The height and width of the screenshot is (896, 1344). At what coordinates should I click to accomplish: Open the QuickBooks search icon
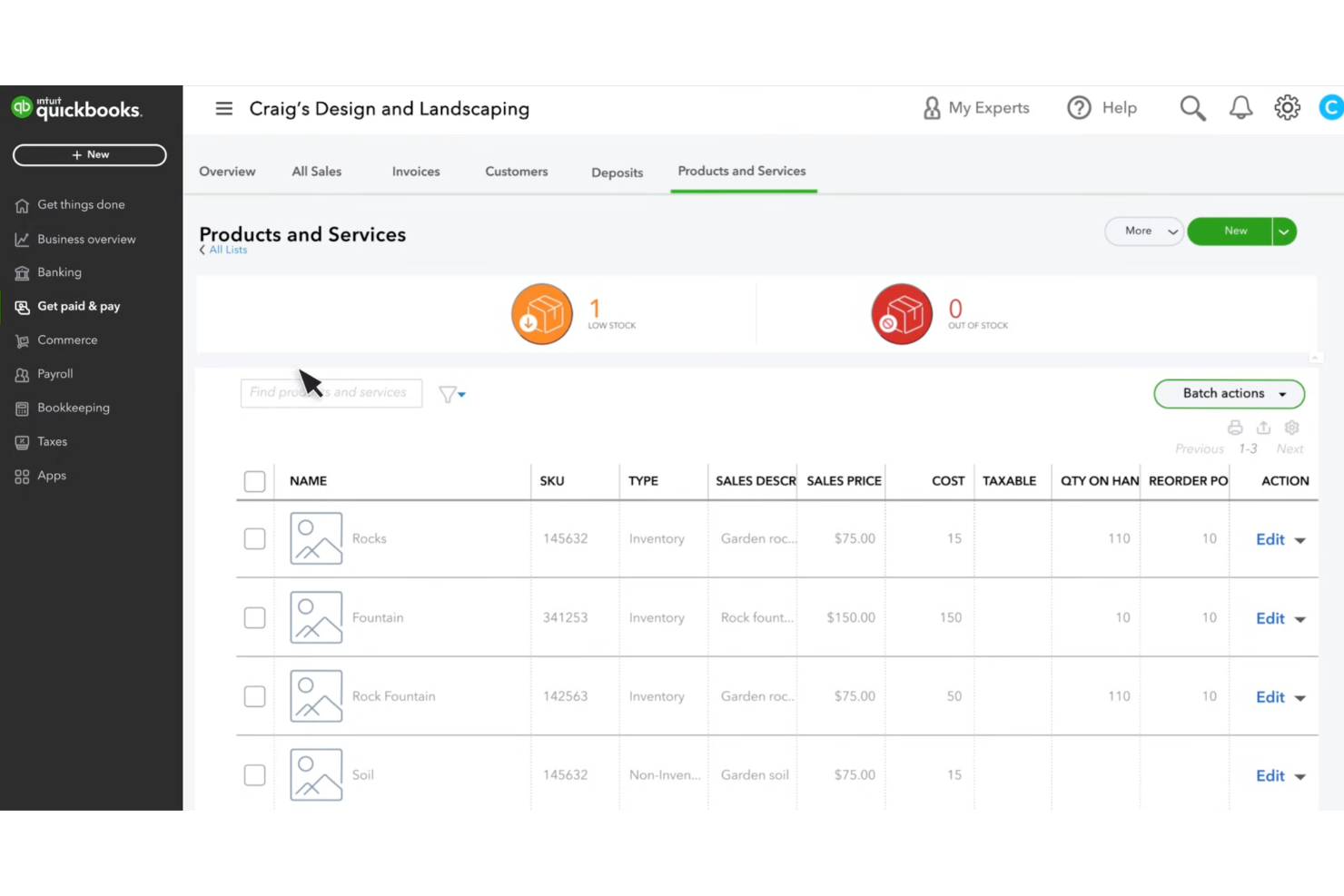pyautogui.click(x=1192, y=107)
